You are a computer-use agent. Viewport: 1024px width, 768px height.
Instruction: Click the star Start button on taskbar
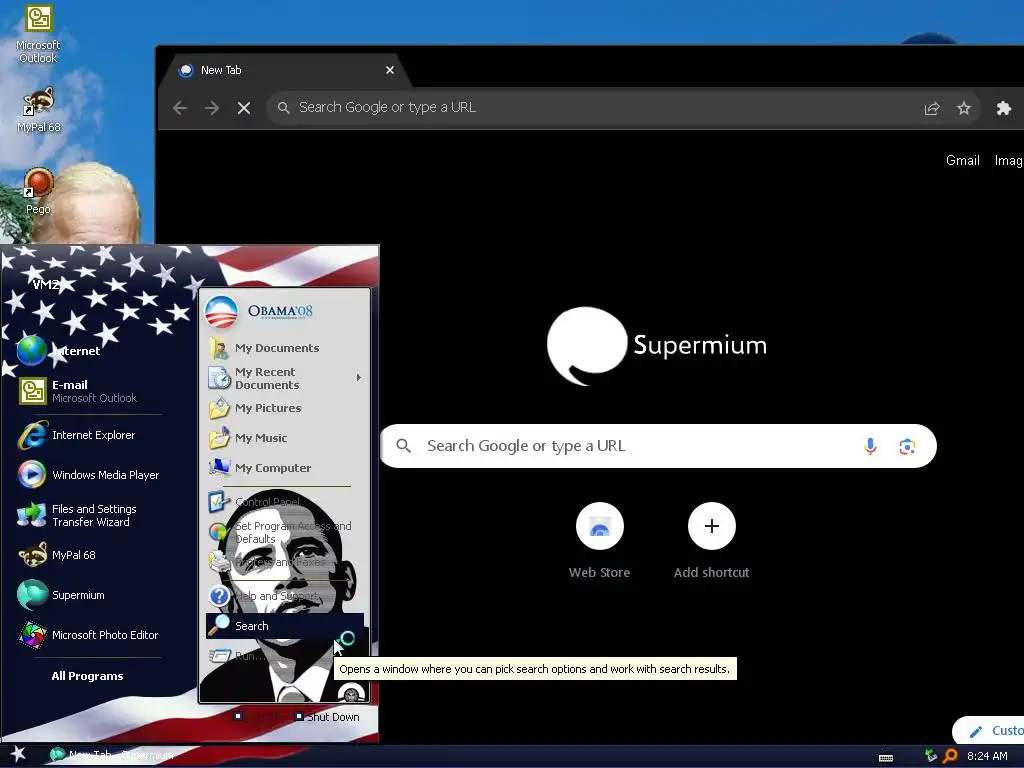pos(18,754)
